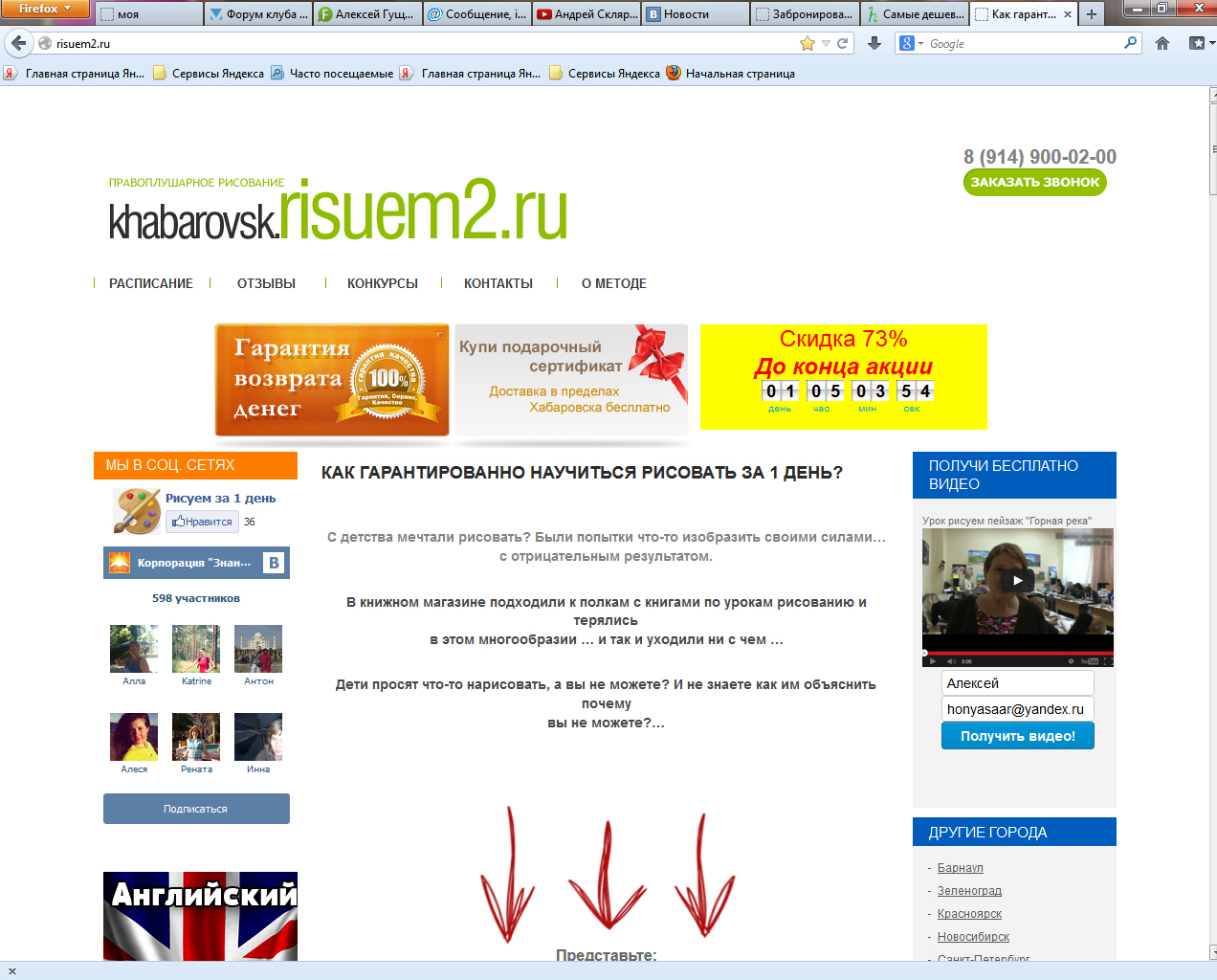
Task: Open the Зеленоград city link
Action: (x=969, y=891)
